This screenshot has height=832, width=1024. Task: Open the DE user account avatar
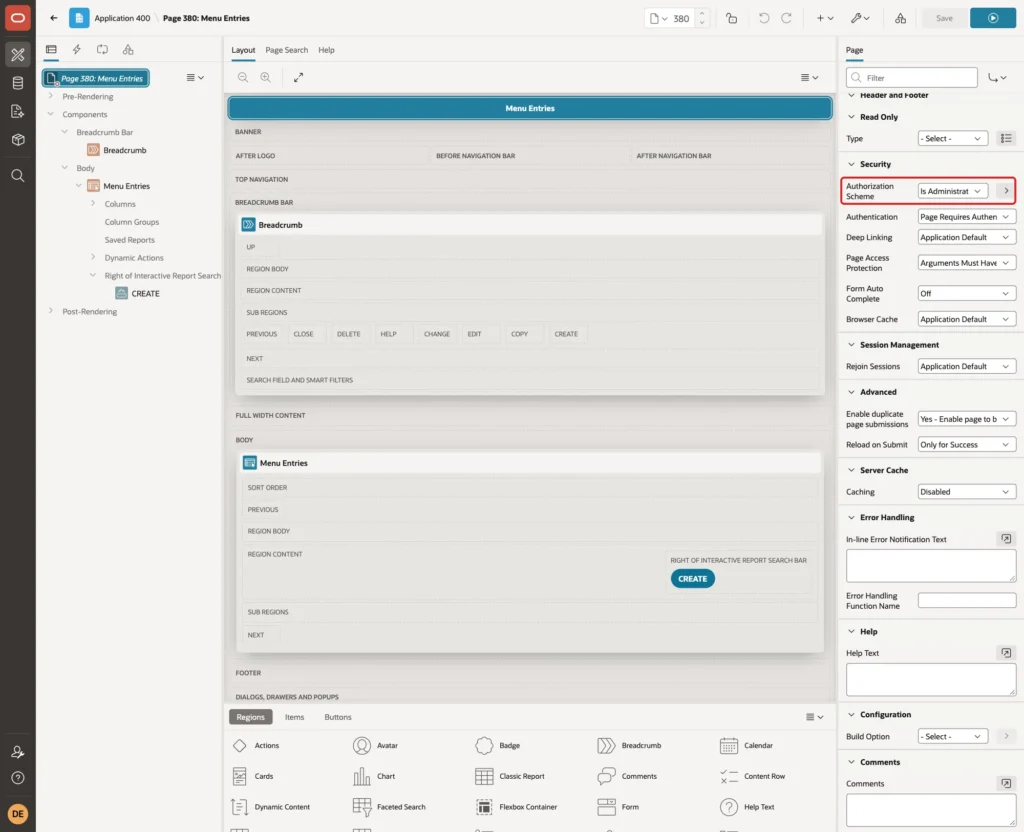tap(18, 814)
